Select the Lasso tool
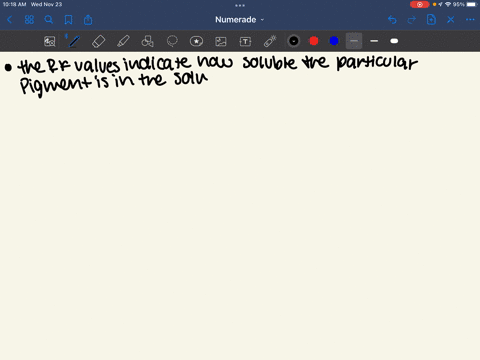The height and width of the screenshot is (360, 480). coord(172,41)
